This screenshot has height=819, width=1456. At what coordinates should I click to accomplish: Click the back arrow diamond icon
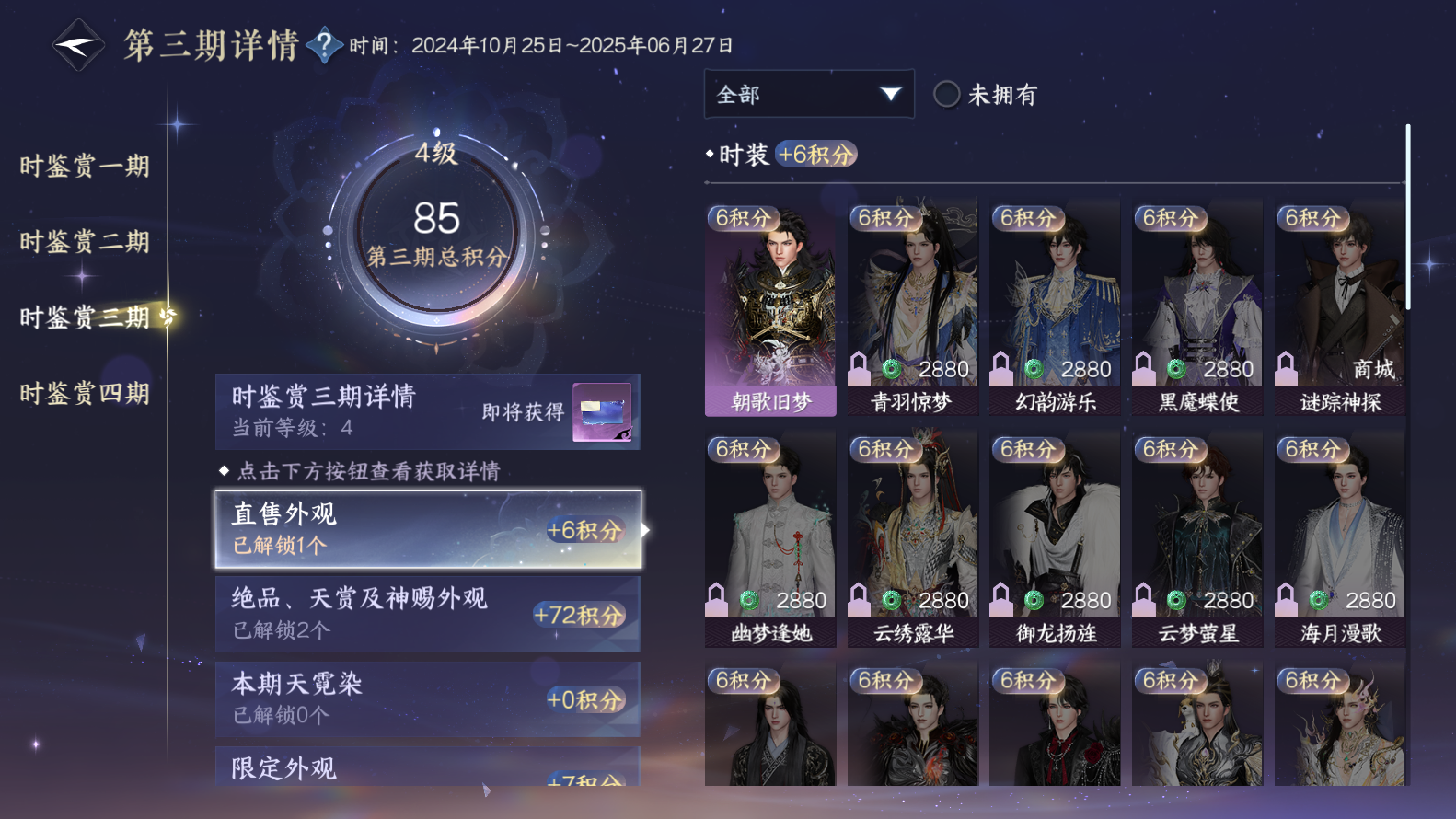pos(78,44)
